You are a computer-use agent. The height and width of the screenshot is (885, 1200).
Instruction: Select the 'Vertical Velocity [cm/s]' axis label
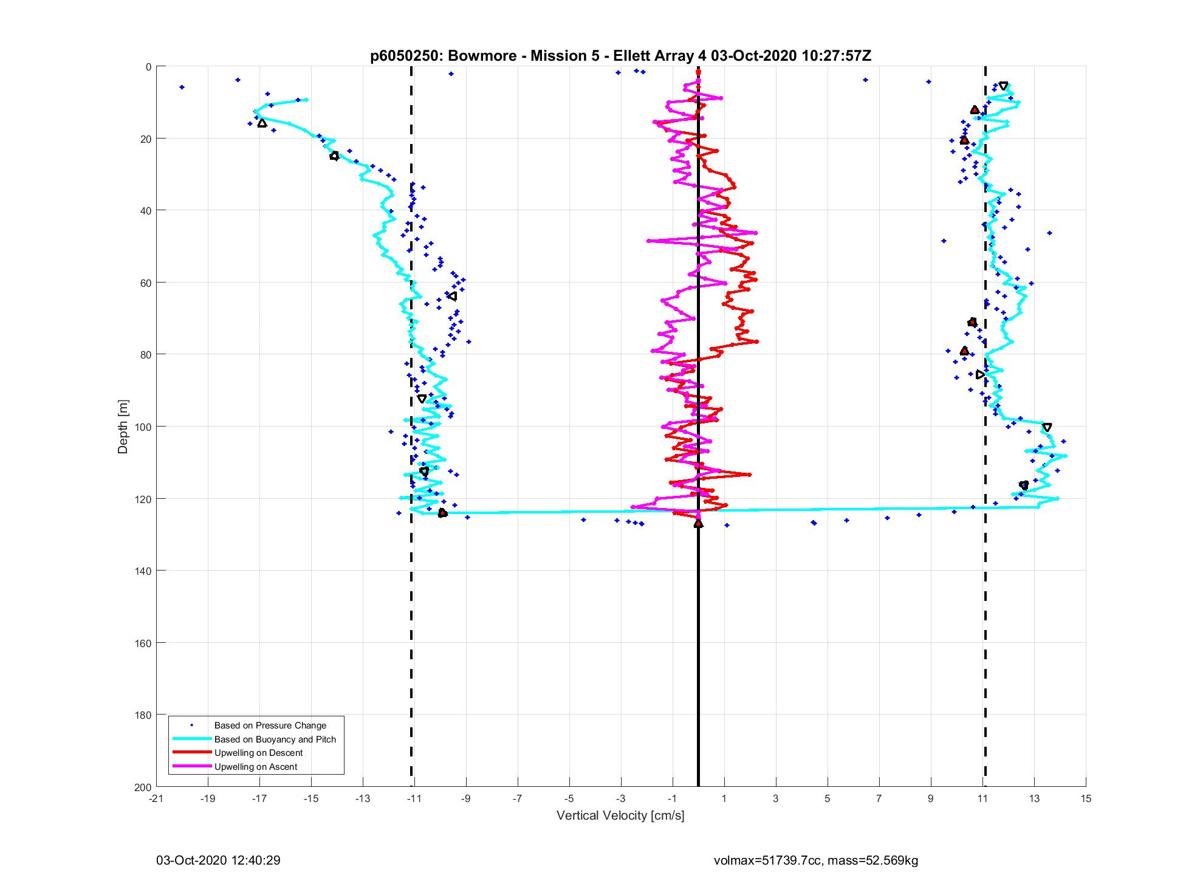coord(620,816)
